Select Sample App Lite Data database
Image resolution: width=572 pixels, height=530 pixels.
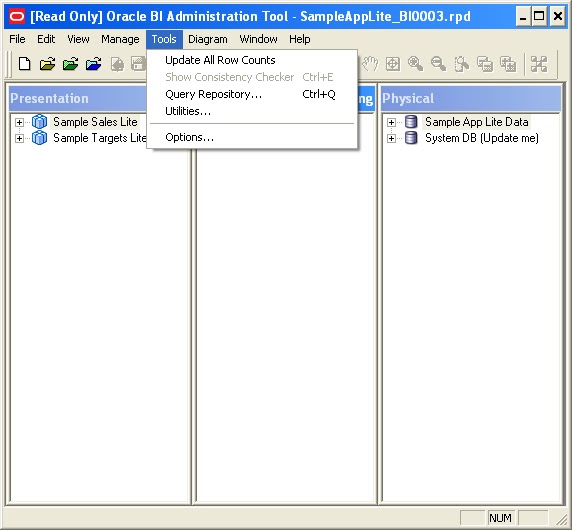(x=476, y=122)
